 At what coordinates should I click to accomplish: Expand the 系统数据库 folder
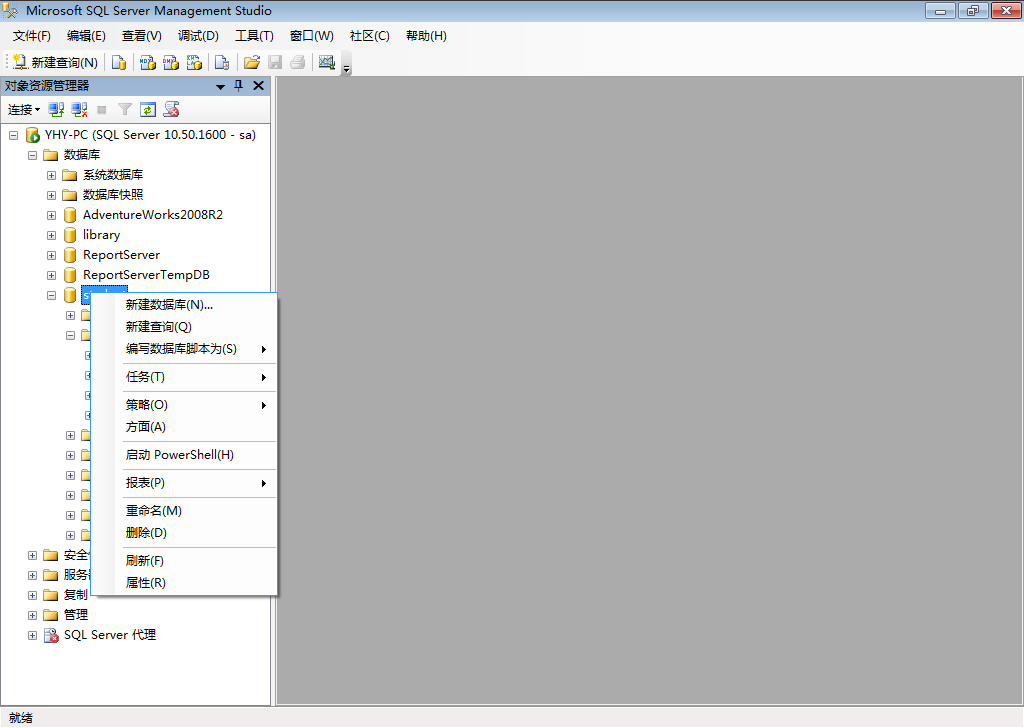point(51,176)
